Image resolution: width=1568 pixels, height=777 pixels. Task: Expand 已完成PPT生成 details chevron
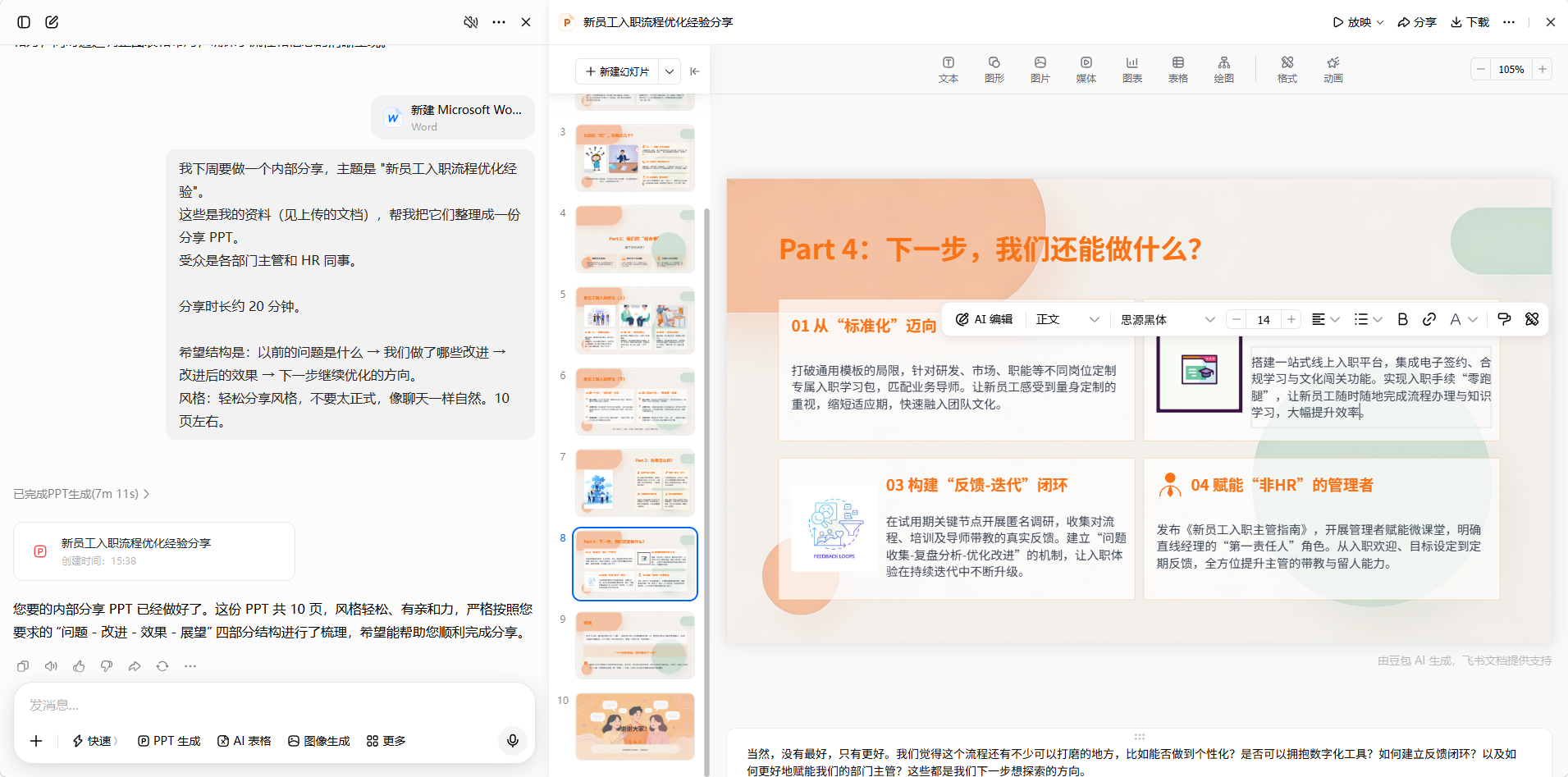pyautogui.click(x=147, y=494)
